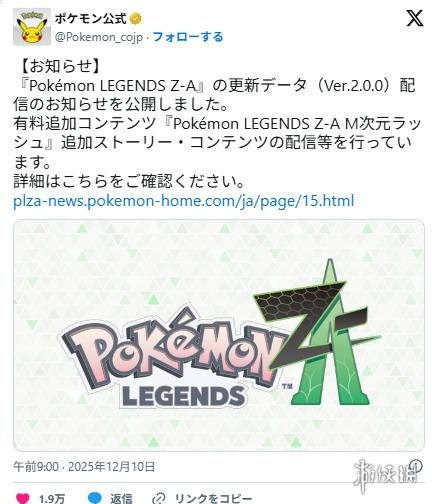Click the 返信 reply label
This screenshot has height=504, width=432.
(x=121, y=499)
